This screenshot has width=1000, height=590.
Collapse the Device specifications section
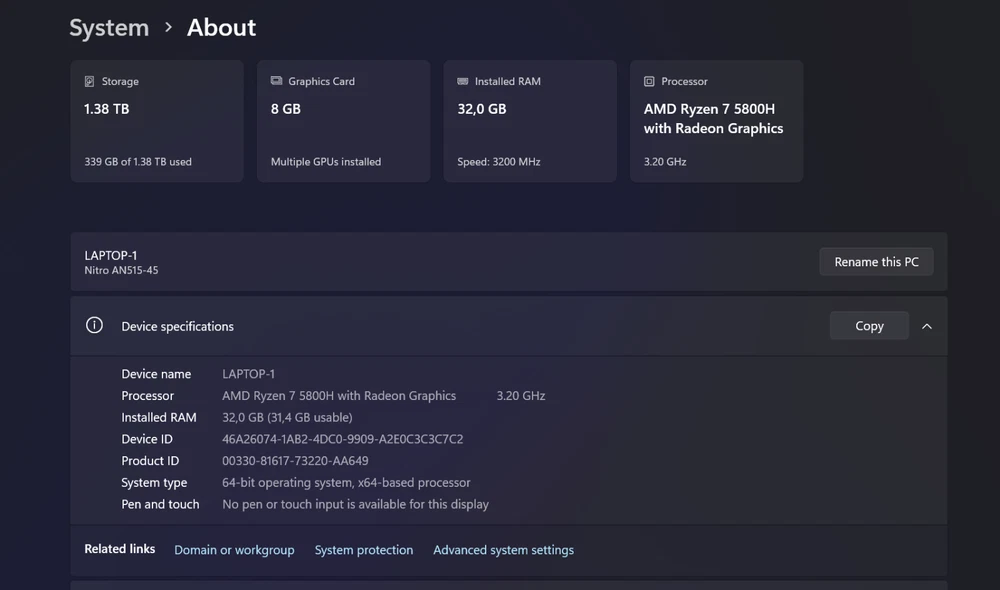[927, 326]
